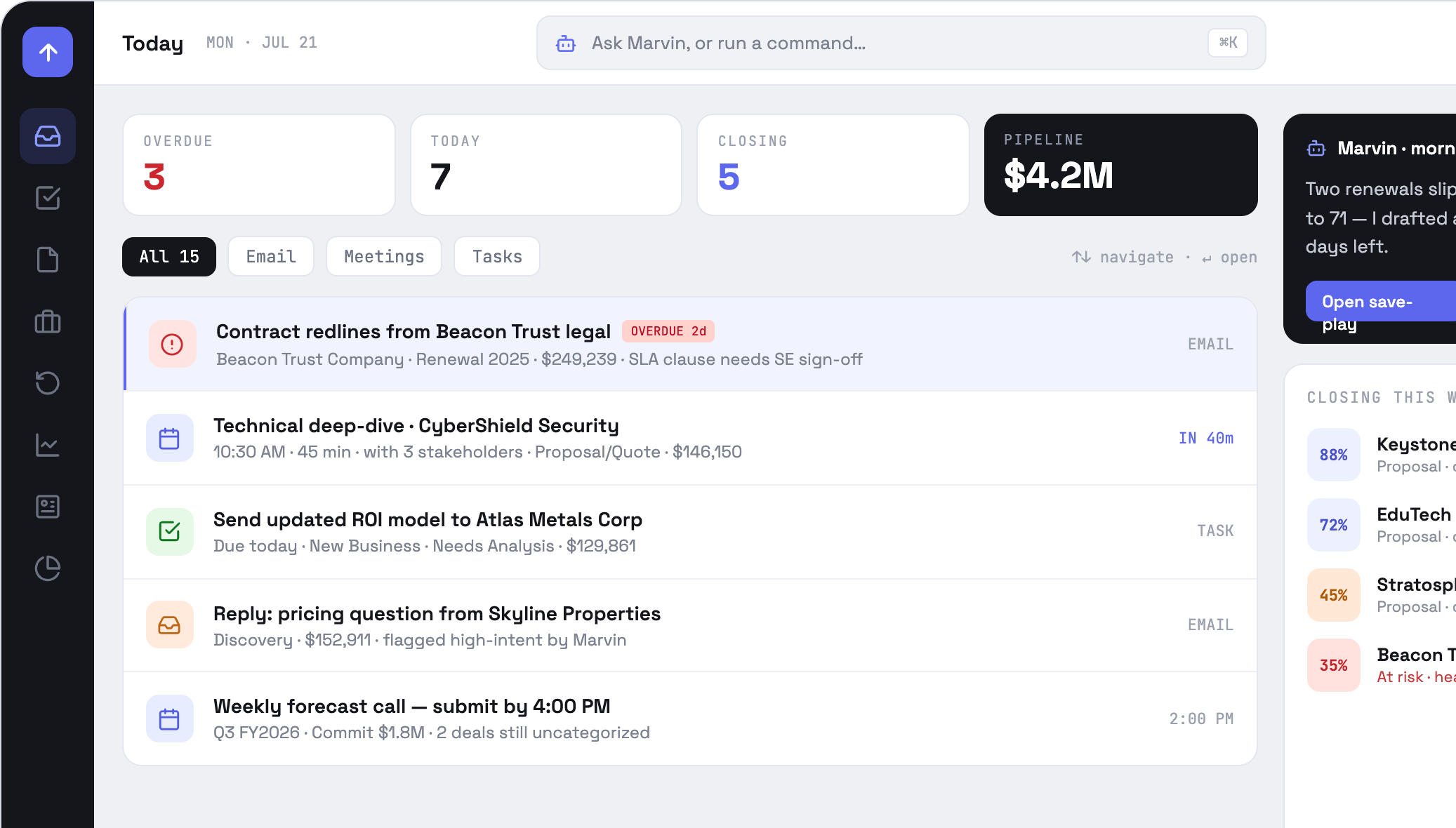The image size is (1456, 828).
Task: Open the briefcase Deals sidebar icon
Action: (48, 321)
